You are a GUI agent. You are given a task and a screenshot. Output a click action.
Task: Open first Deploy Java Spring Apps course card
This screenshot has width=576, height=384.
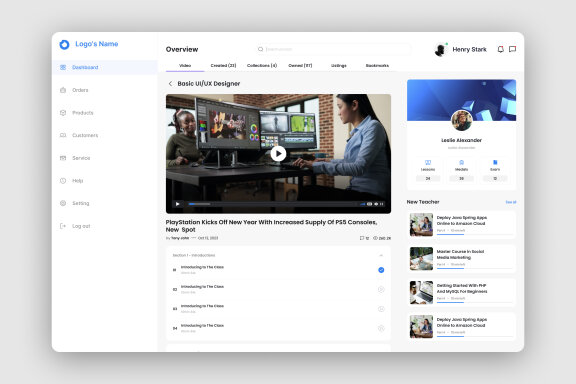(x=461, y=225)
